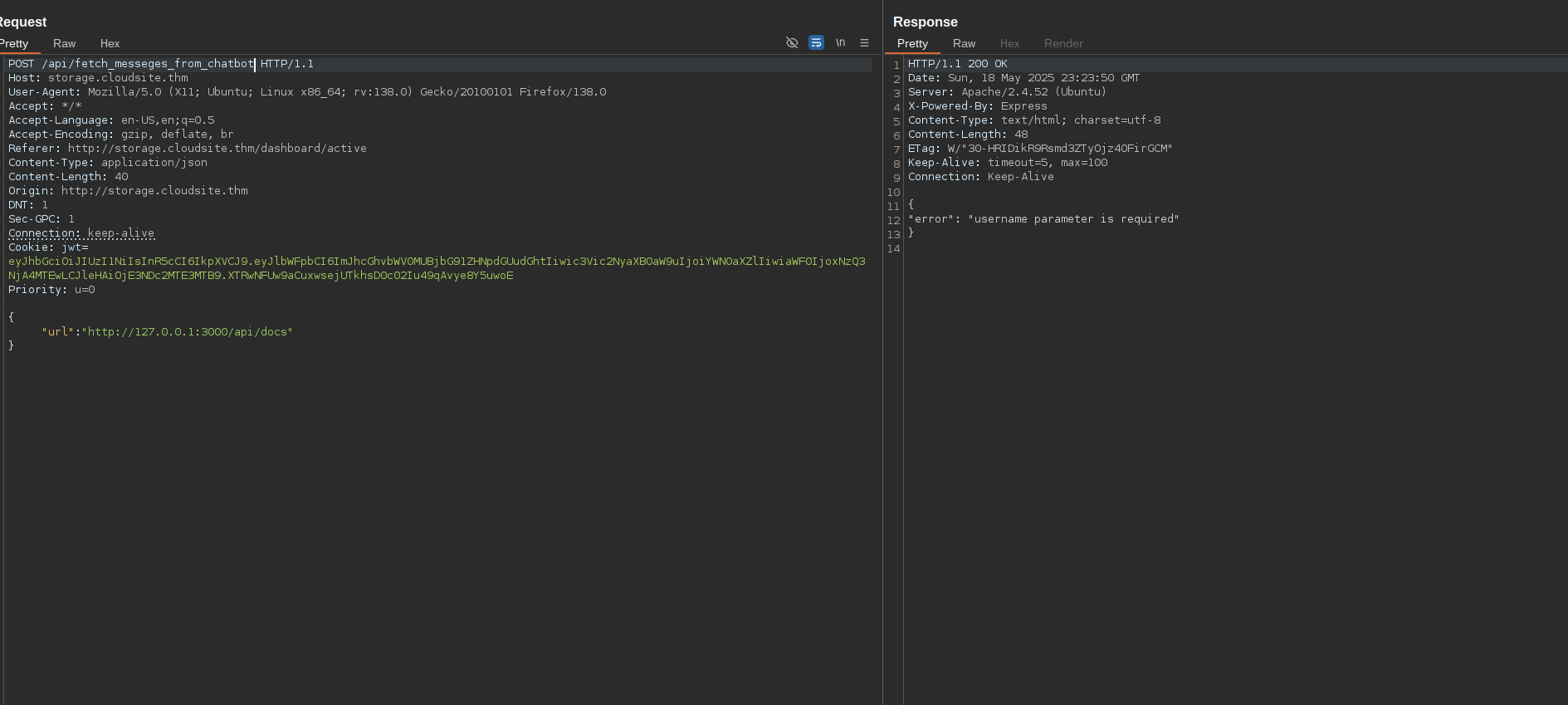Click the Keep-Alive: timeout=5 header
The image size is (1568, 705).
tap(1008, 163)
